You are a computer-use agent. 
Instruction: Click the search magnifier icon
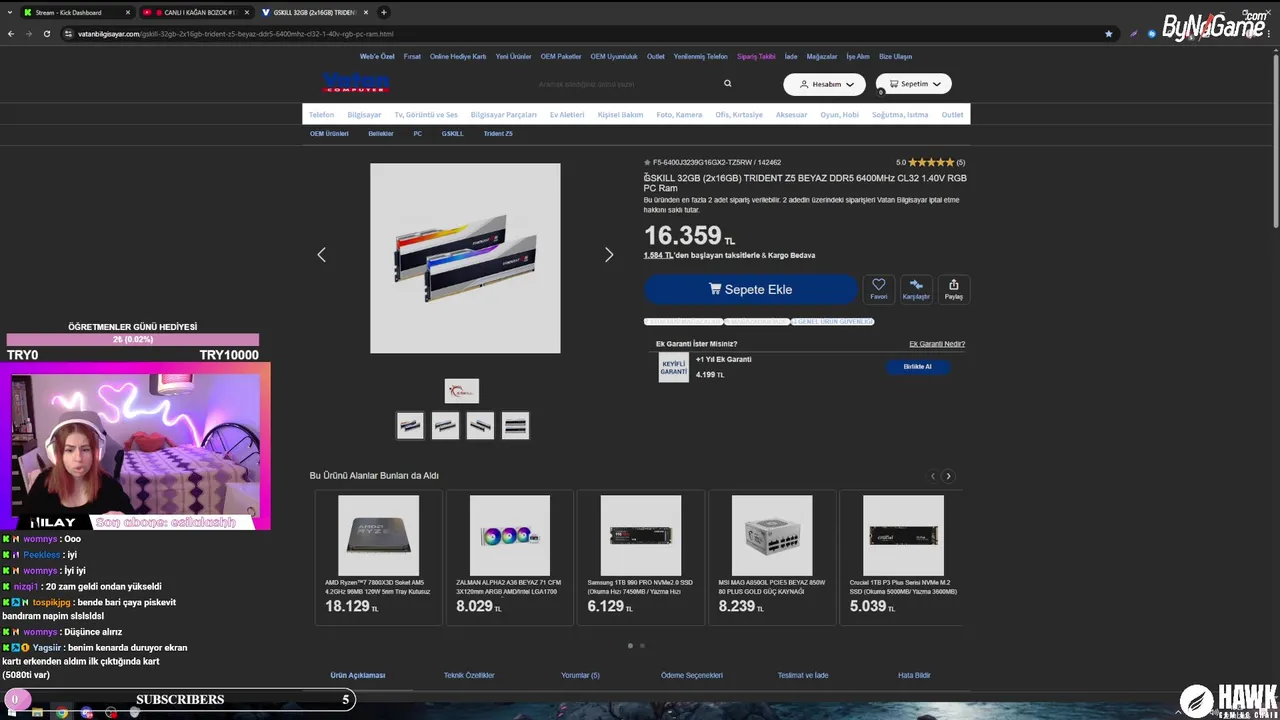tap(728, 84)
